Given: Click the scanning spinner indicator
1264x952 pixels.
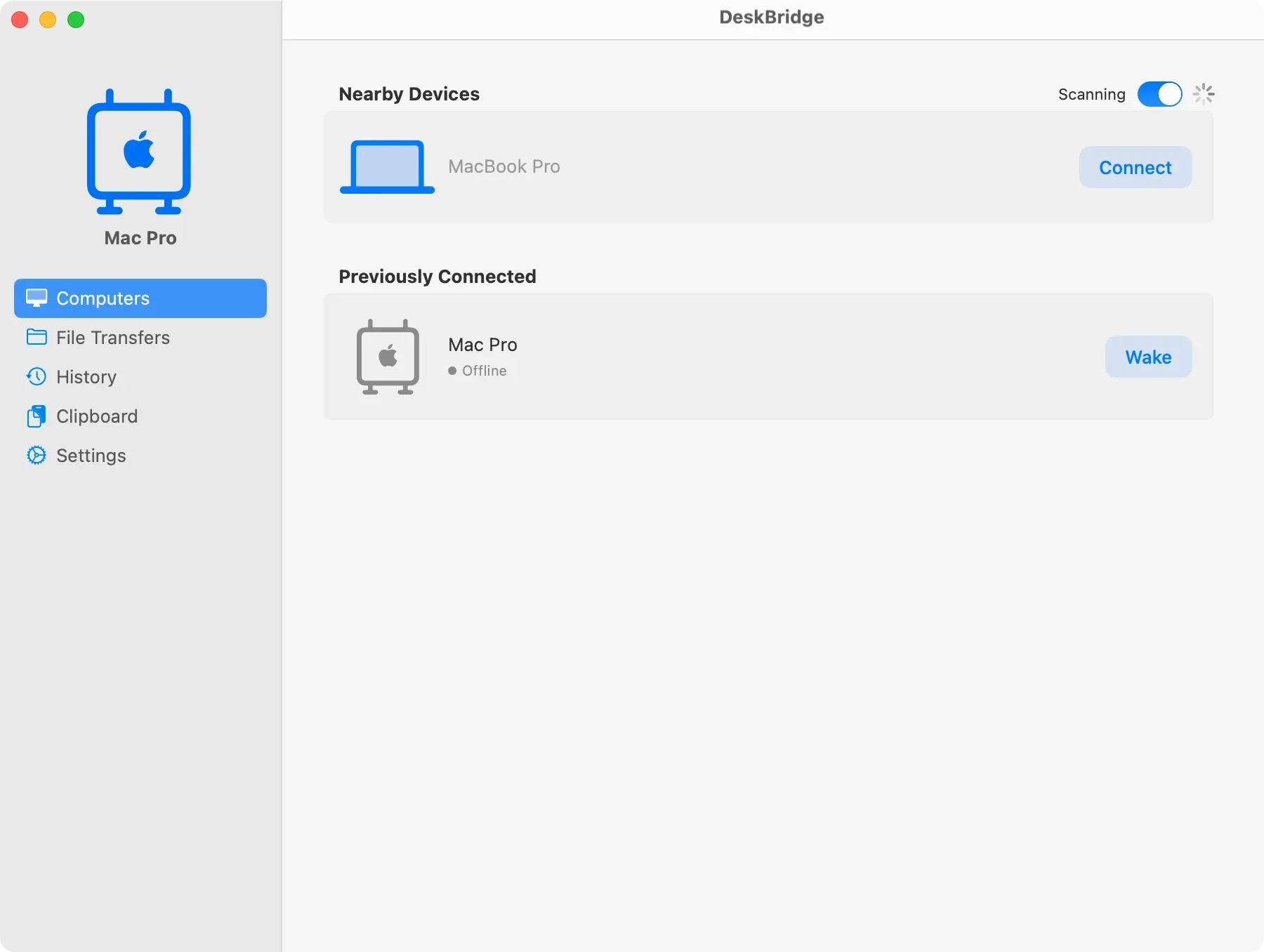Looking at the screenshot, I should (1204, 94).
